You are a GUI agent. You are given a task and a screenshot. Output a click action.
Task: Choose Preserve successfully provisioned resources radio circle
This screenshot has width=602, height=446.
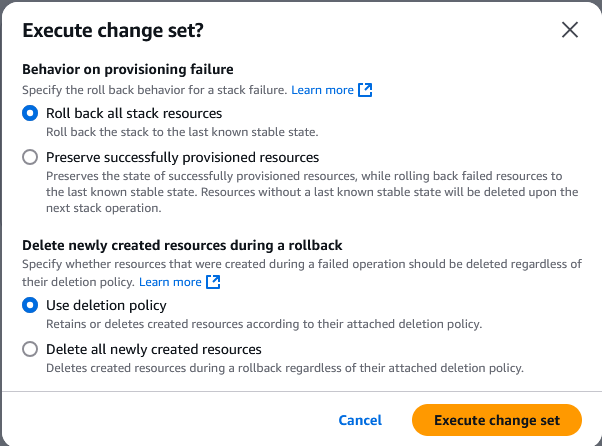click(30, 157)
